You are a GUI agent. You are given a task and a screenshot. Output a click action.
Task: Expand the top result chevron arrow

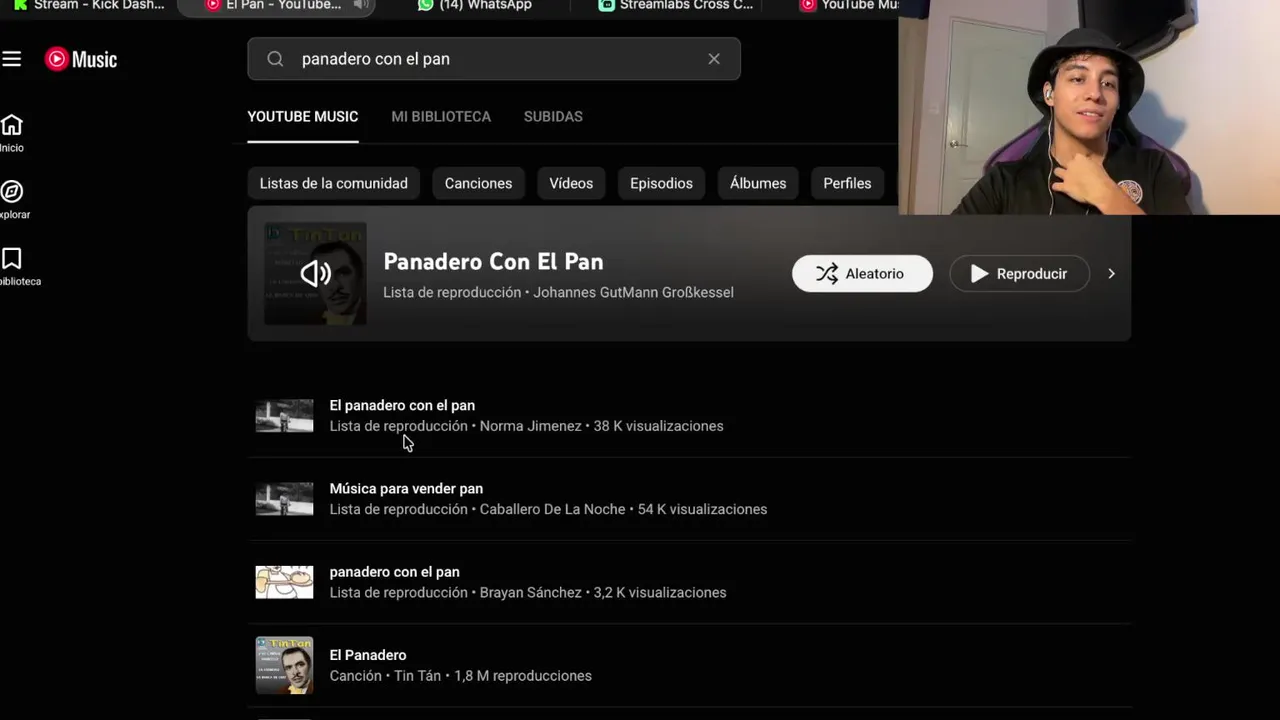point(1111,274)
